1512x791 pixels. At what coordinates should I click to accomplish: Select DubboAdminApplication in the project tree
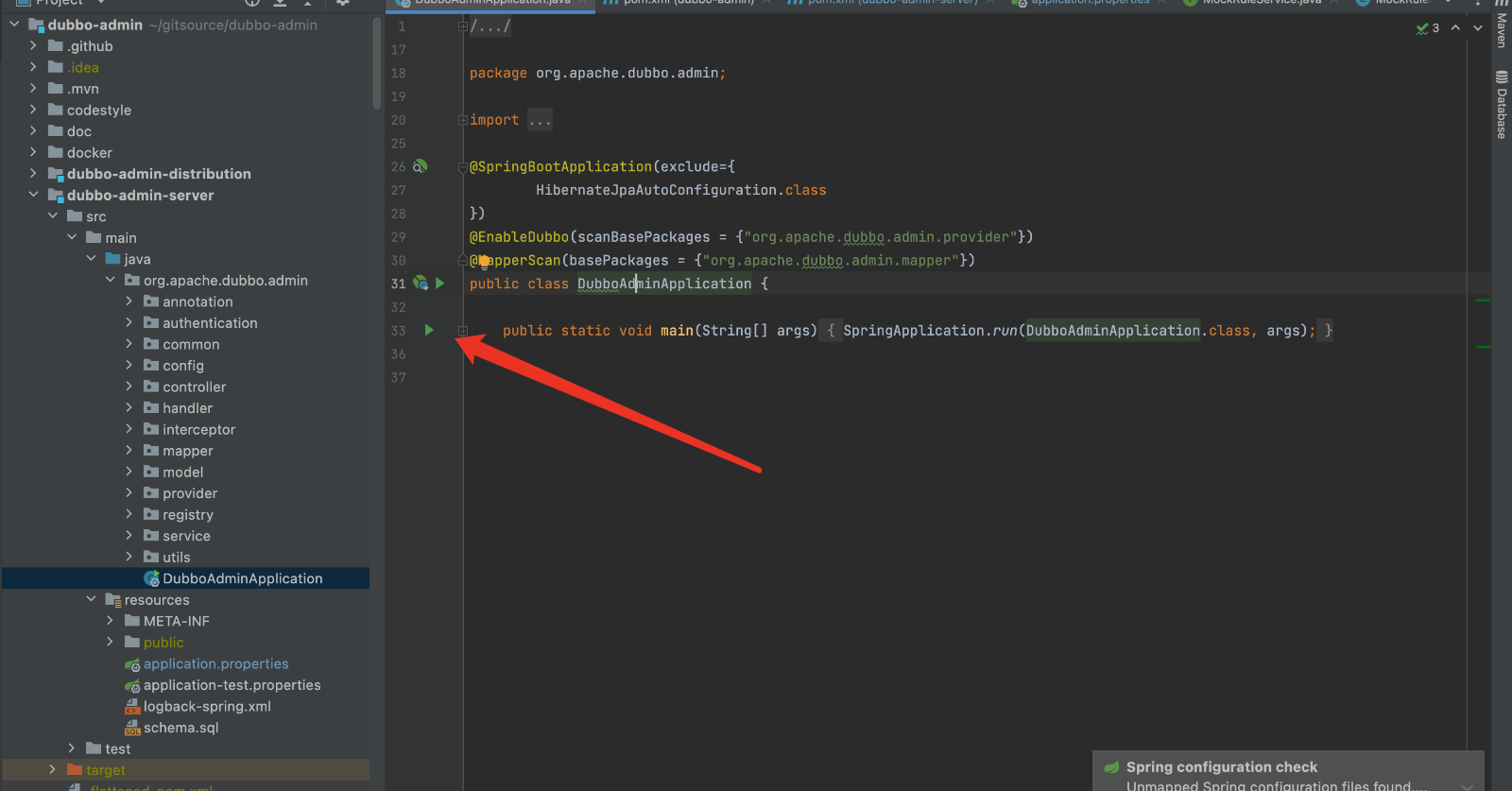[x=242, y=578]
